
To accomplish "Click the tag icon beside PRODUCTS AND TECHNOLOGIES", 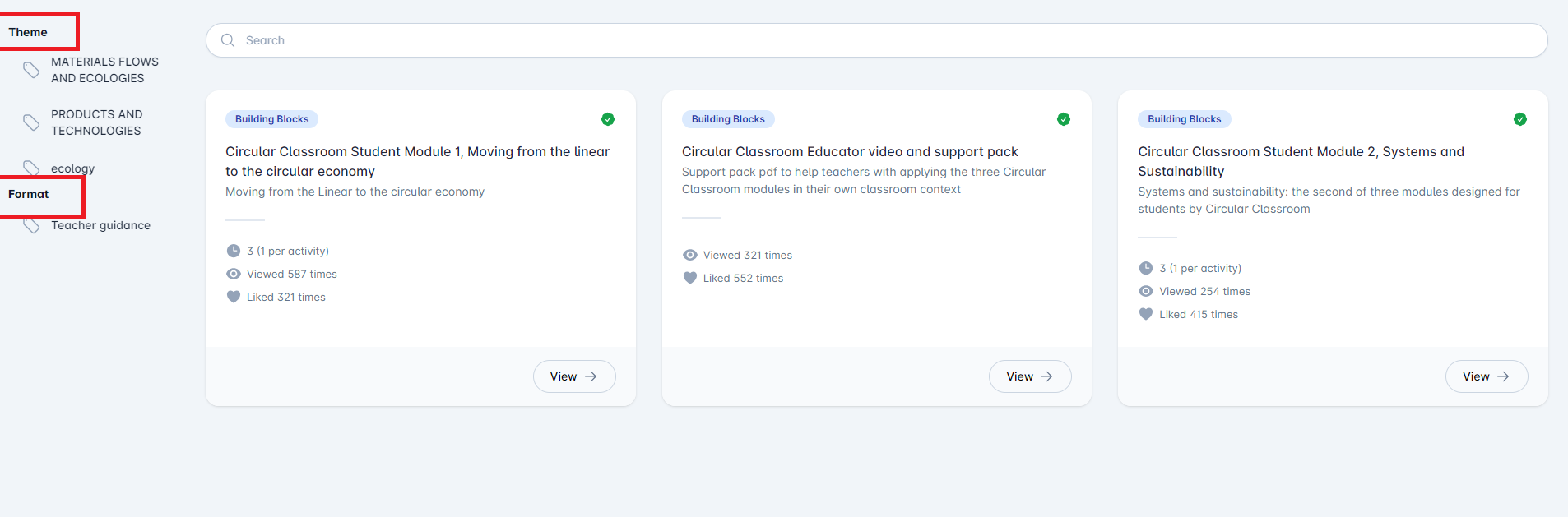I will (x=31, y=122).
